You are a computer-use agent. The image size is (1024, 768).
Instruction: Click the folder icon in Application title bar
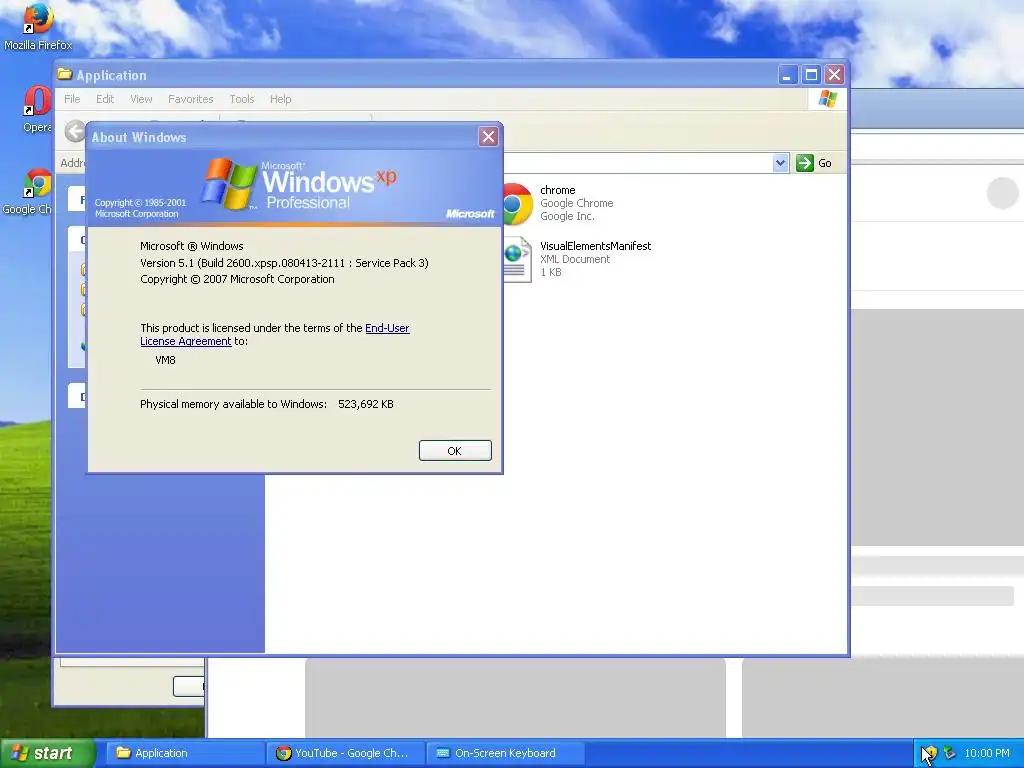click(64, 74)
